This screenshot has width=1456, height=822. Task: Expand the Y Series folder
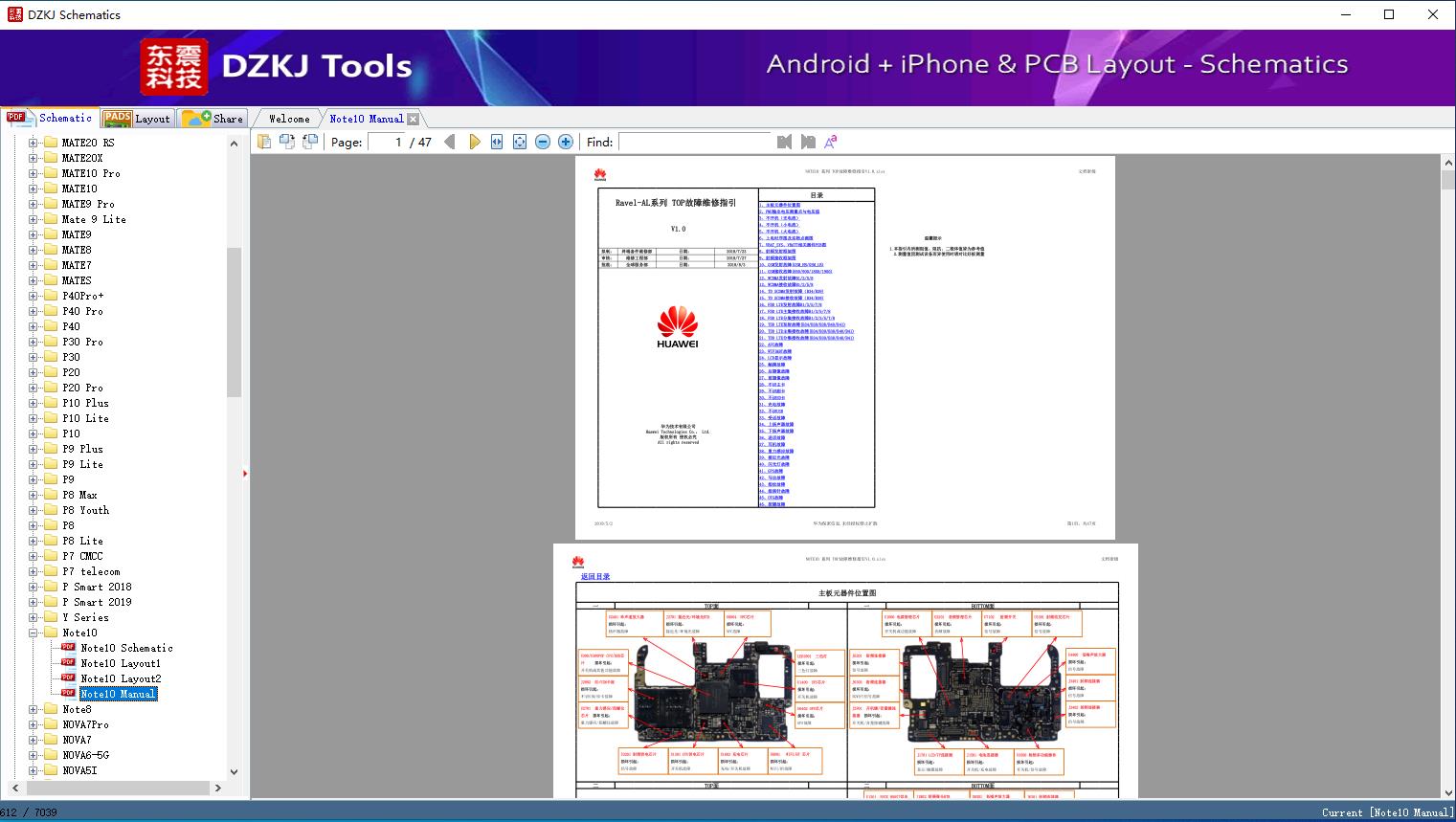click(x=34, y=617)
